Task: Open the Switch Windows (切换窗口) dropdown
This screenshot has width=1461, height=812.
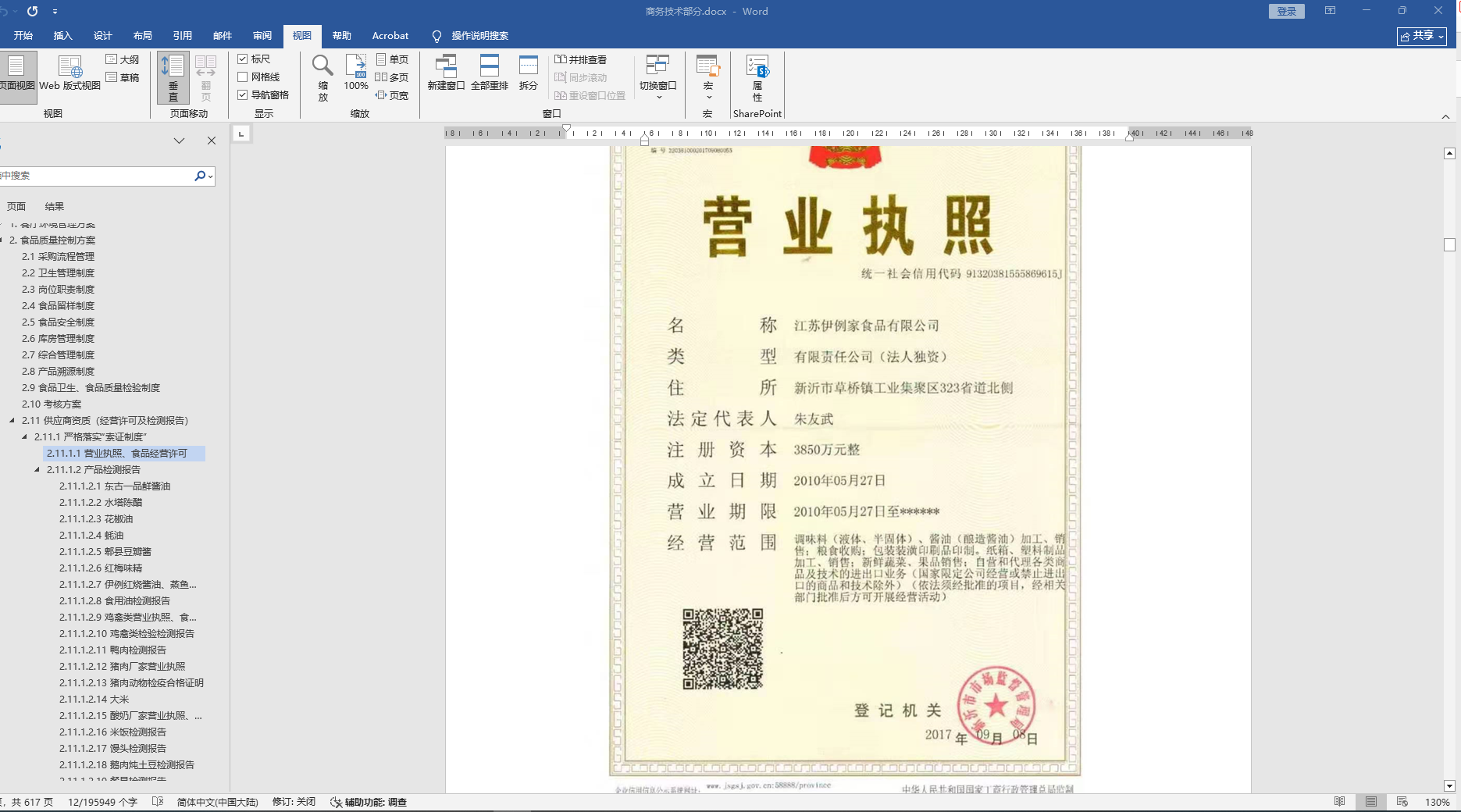Action: (x=657, y=77)
